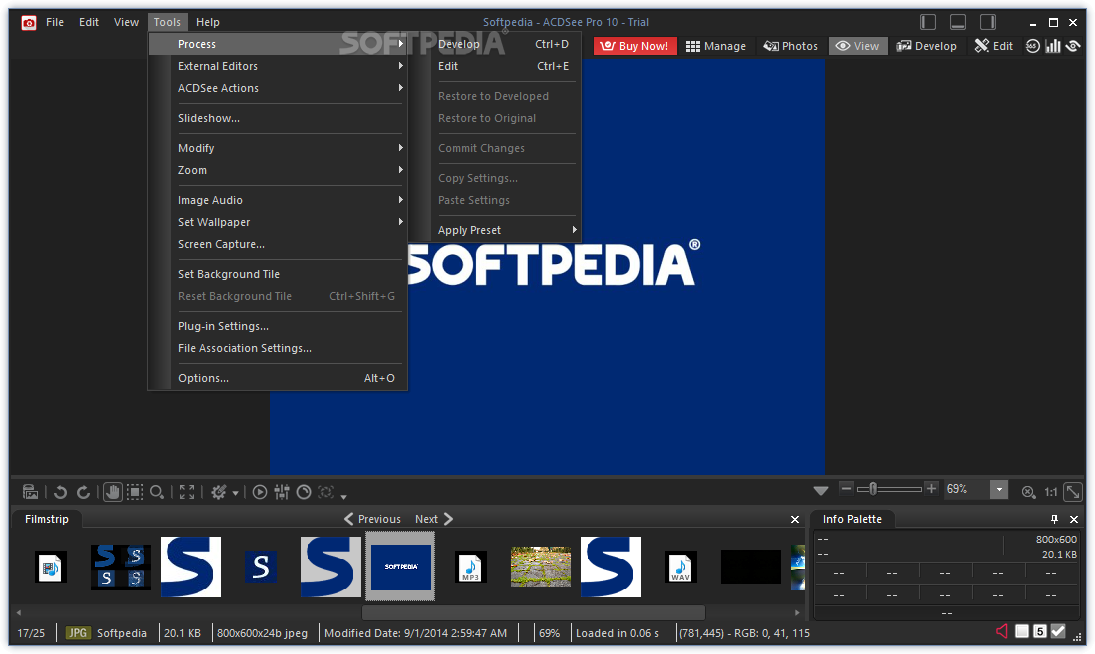The image size is (1095, 654).
Task: Open the File menu
Action: point(54,22)
